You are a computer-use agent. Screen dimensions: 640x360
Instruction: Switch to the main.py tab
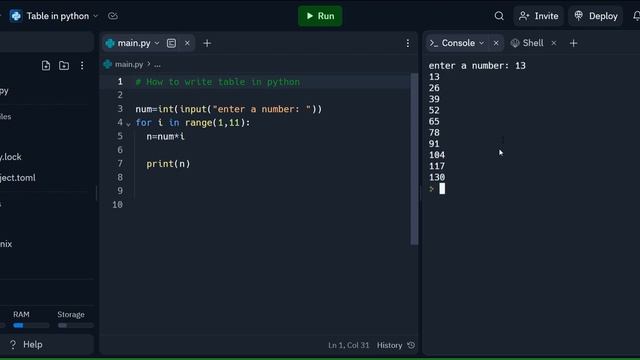pos(134,43)
